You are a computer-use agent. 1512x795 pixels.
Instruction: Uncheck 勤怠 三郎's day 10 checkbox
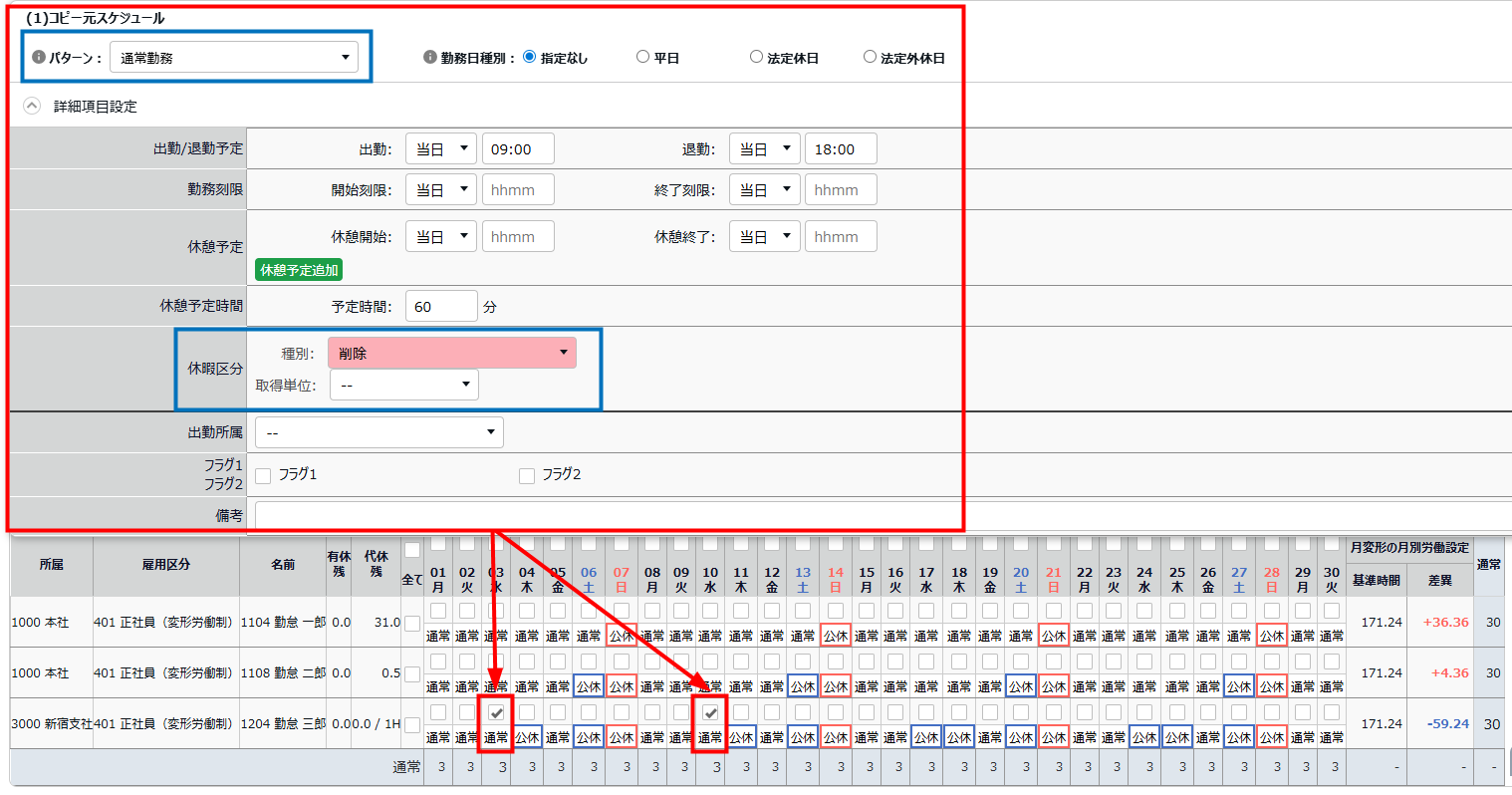(x=710, y=712)
